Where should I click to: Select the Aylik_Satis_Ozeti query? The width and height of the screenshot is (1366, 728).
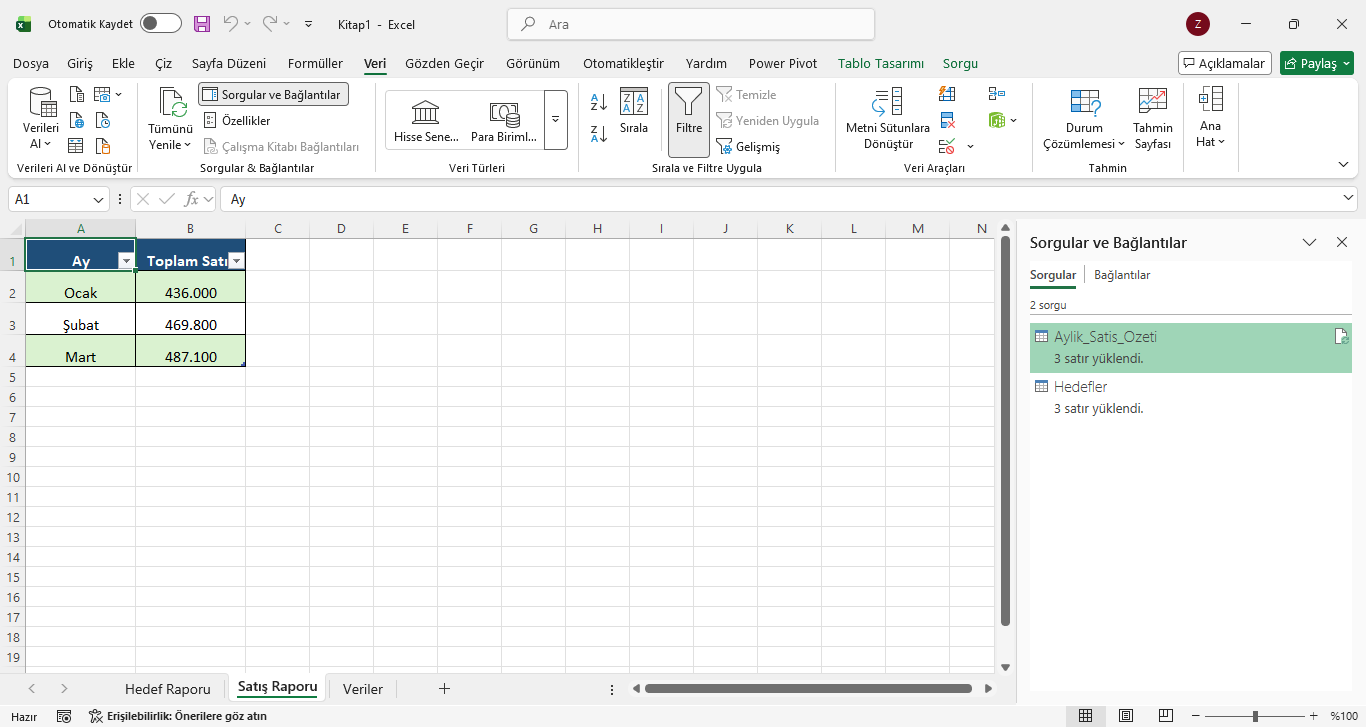1190,347
